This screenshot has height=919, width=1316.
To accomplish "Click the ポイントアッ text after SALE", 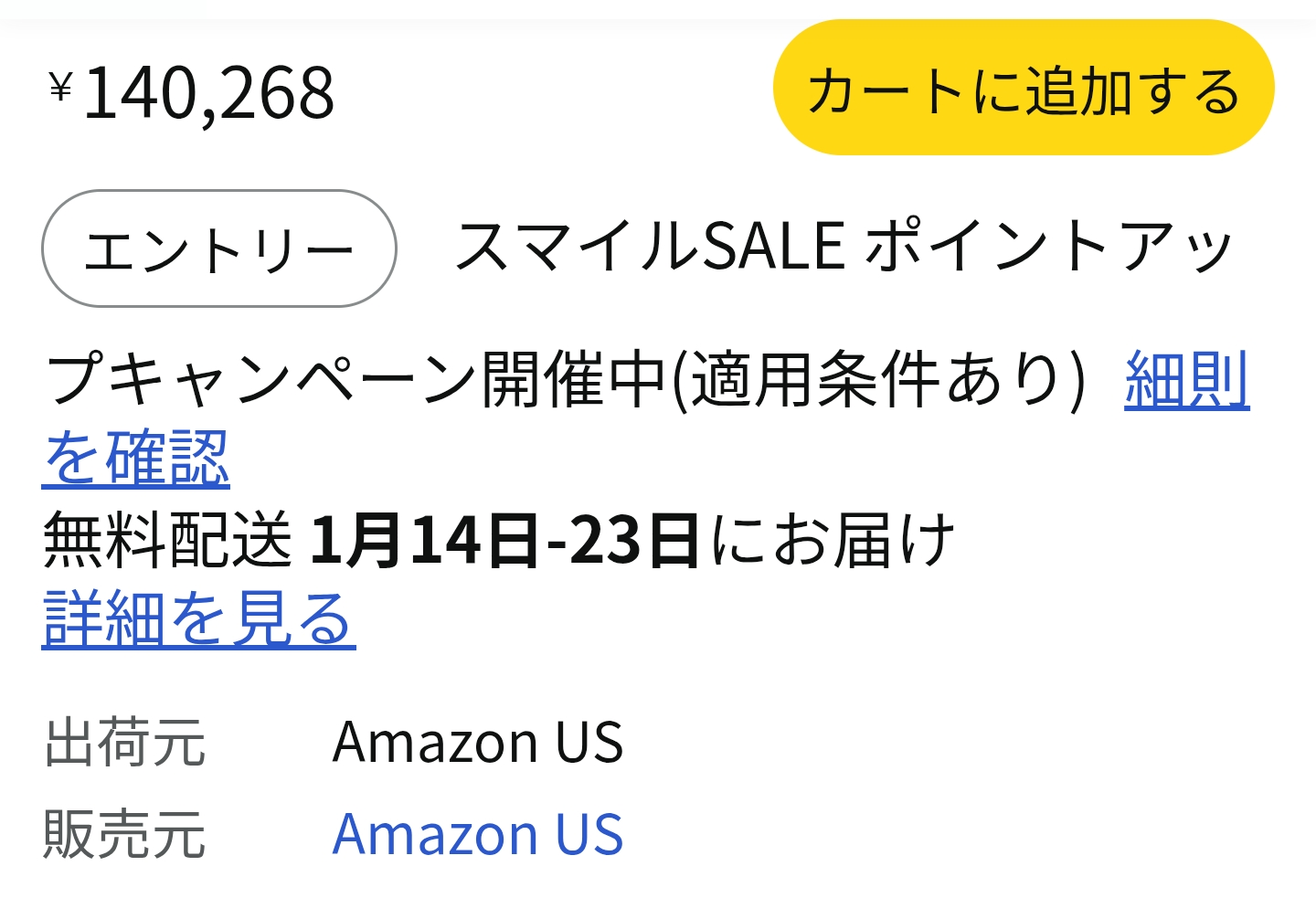I will (x=1047, y=247).
